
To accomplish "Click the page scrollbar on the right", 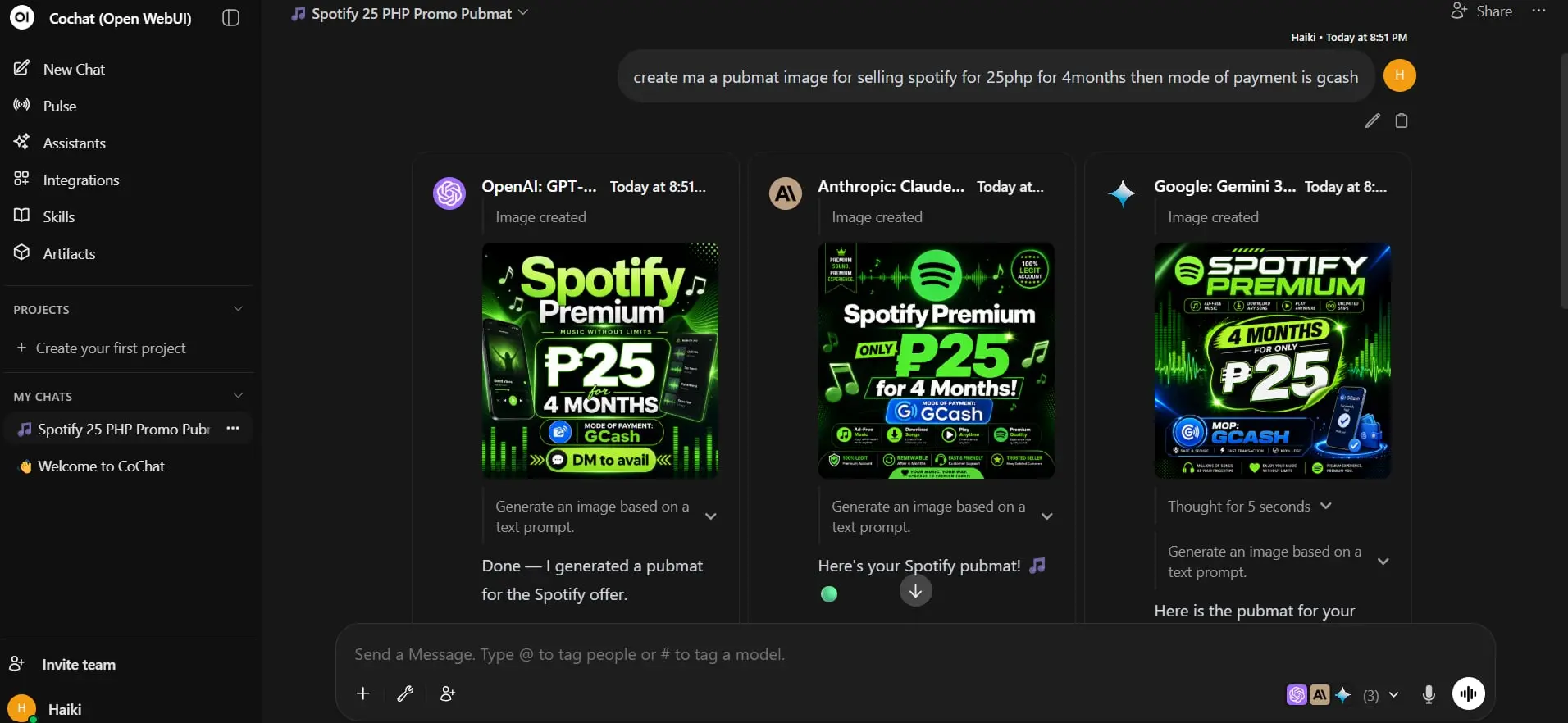I will [1563, 180].
